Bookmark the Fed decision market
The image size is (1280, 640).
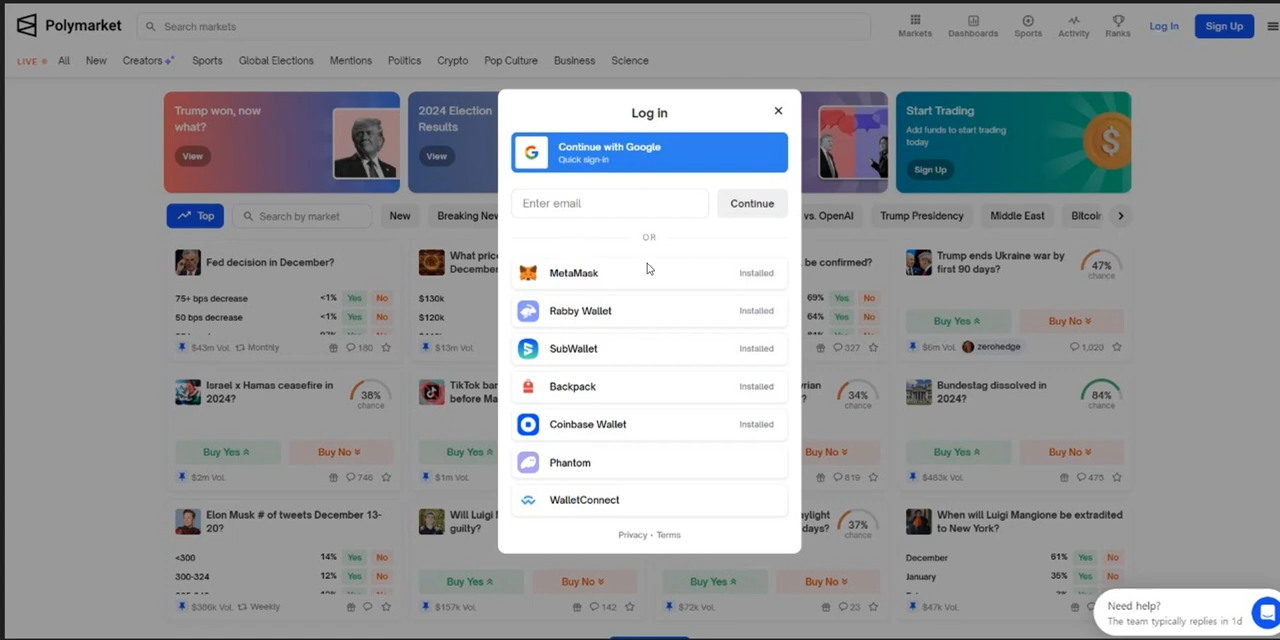[x=386, y=348]
